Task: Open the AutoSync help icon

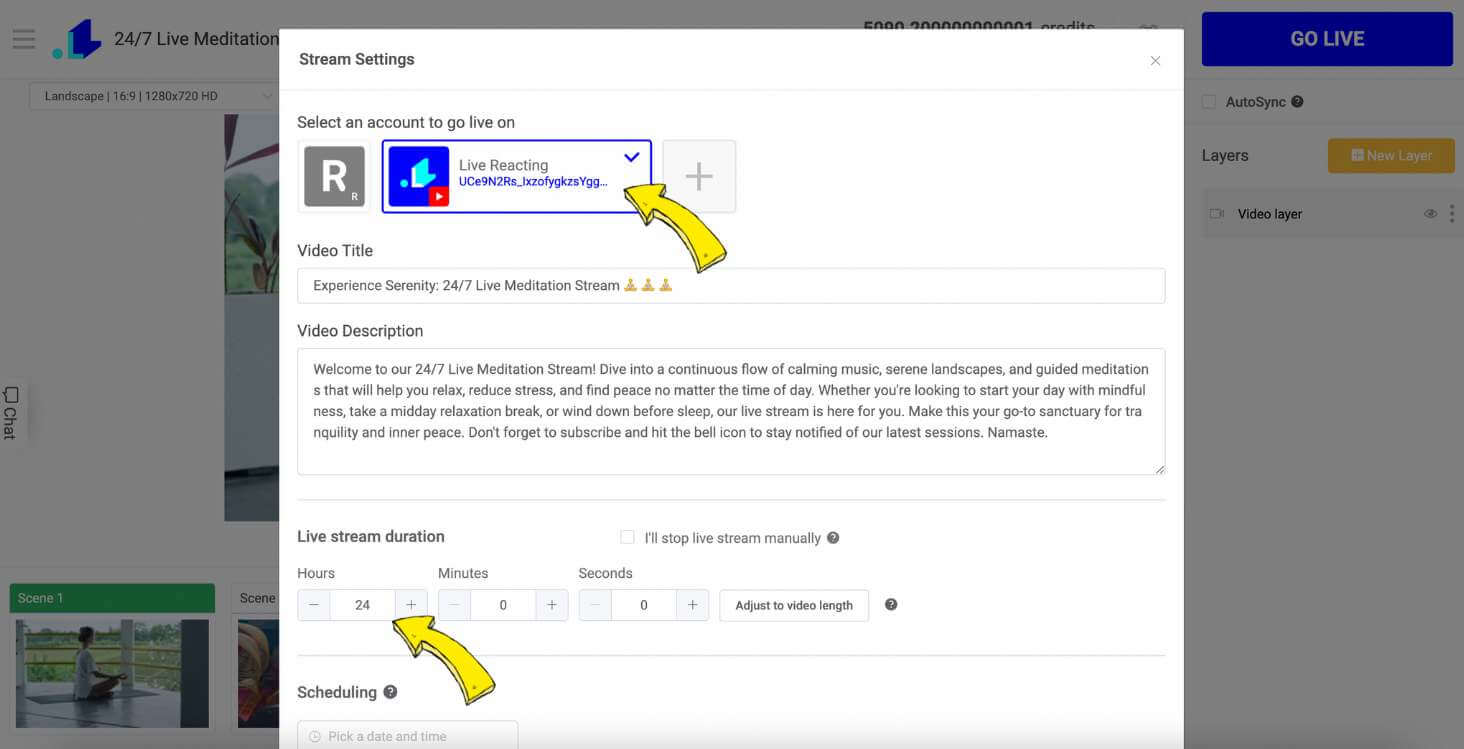Action: point(1297,102)
